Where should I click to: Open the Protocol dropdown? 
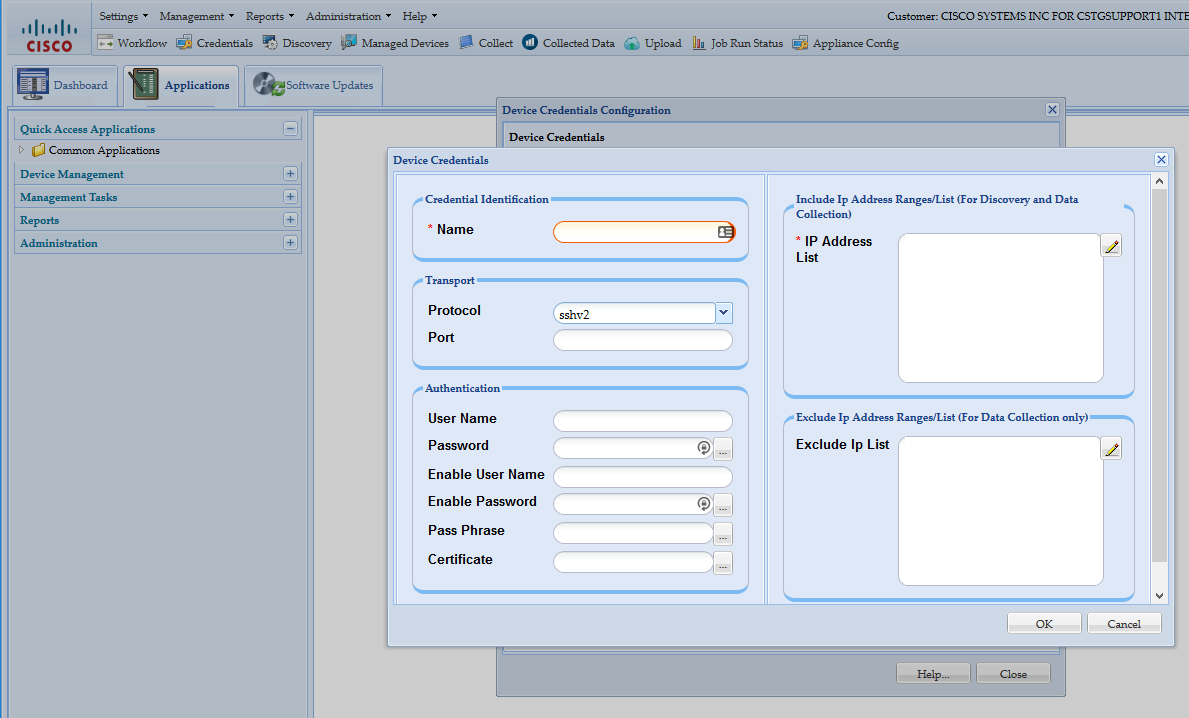coord(724,313)
